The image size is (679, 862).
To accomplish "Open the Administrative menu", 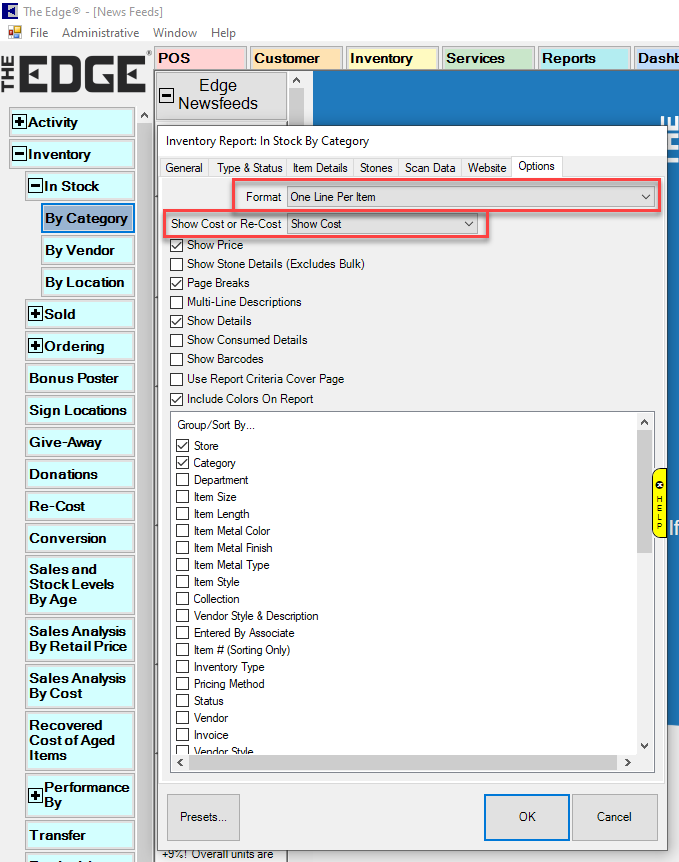I will click(x=100, y=33).
